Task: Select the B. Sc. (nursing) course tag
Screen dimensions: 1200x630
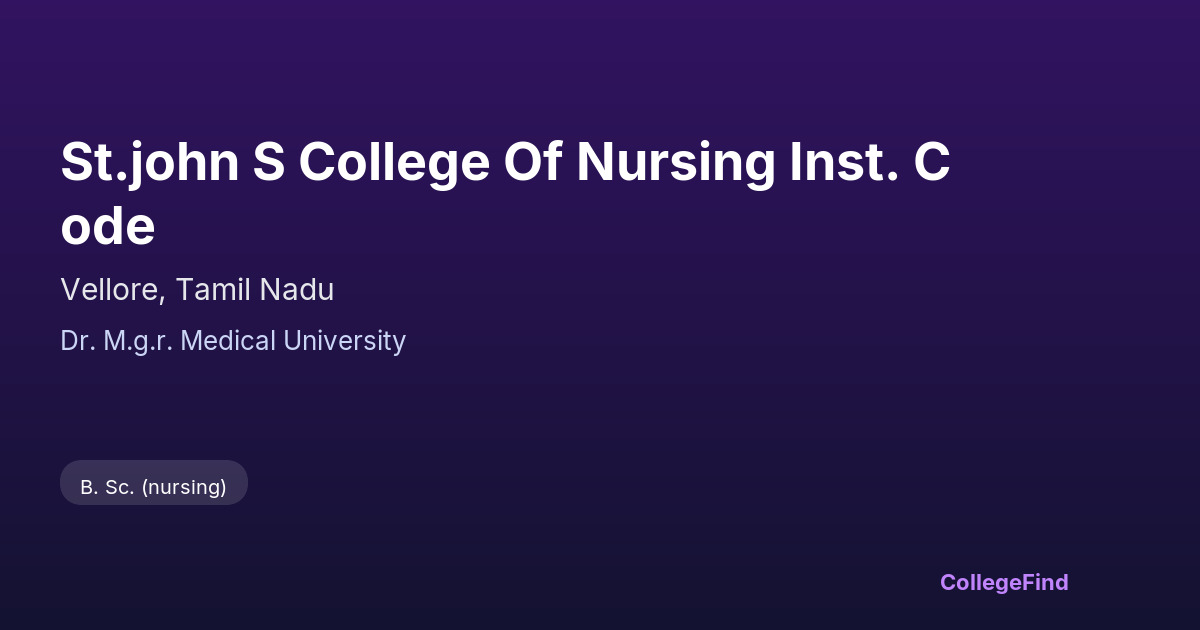Action: tap(154, 487)
